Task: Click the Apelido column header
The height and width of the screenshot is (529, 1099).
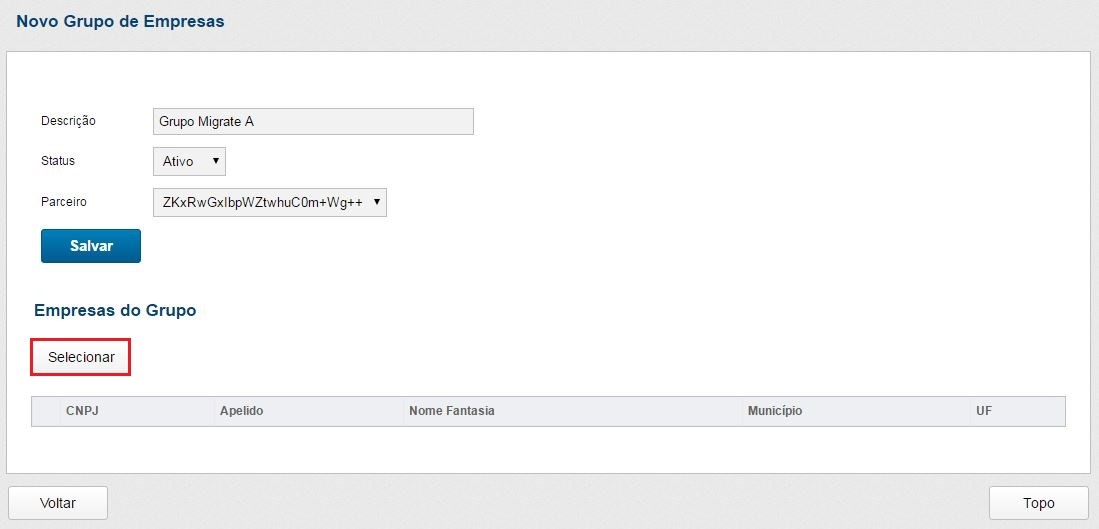Action: coord(241,411)
